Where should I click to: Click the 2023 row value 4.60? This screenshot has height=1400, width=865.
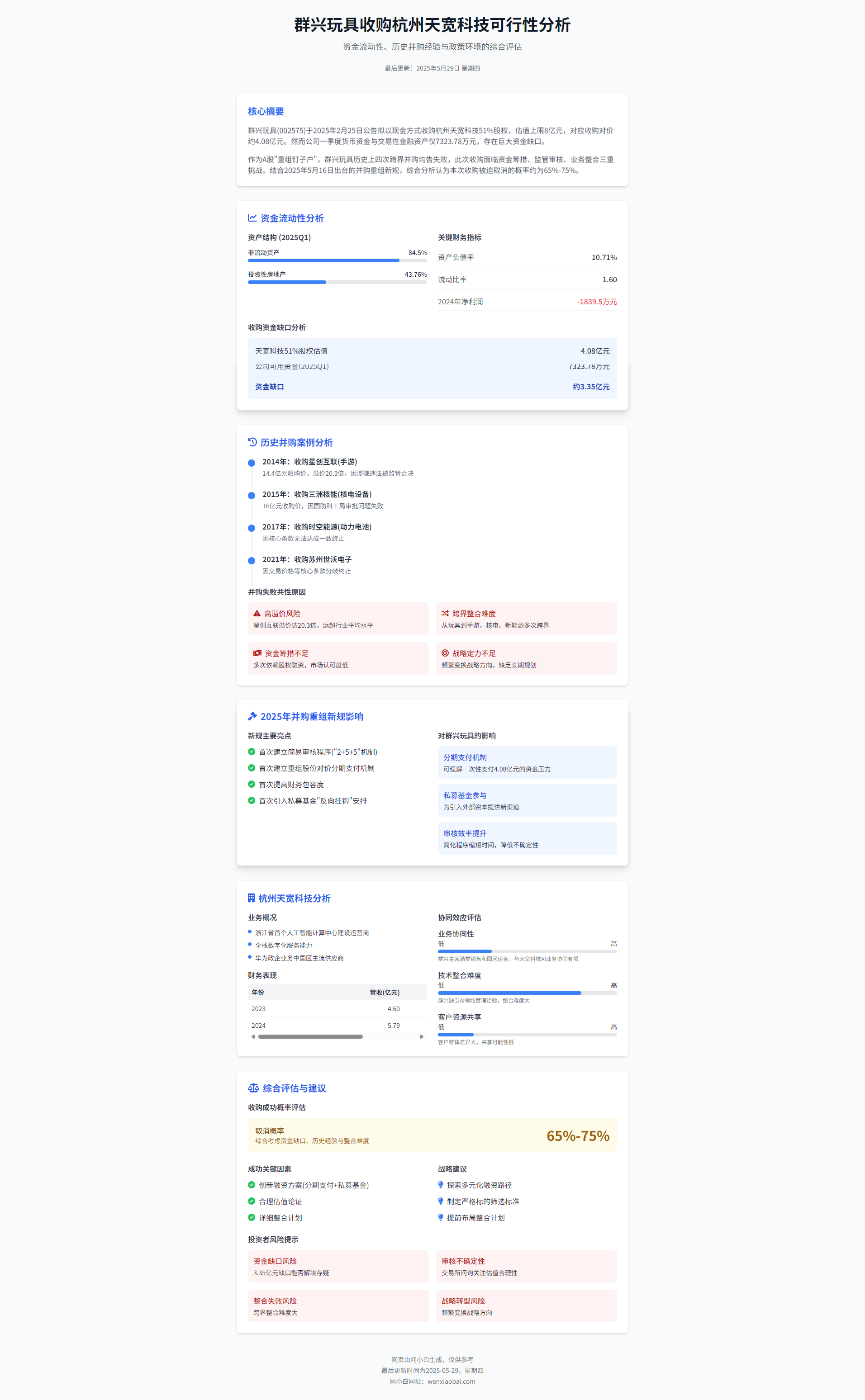pyautogui.click(x=394, y=1009)
